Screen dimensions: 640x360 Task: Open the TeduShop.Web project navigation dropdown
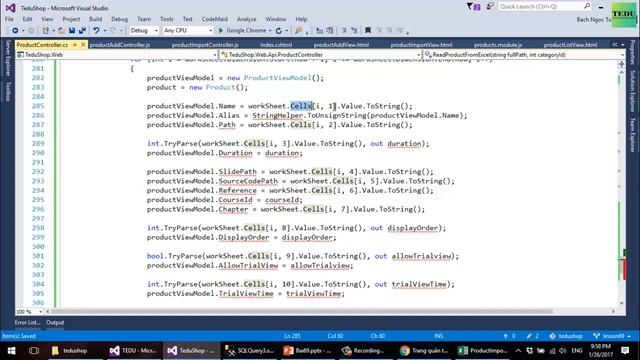[117, 55]
